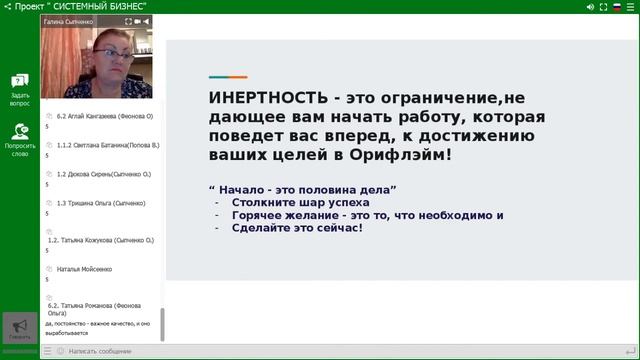Click the chat name 1.1.2 Светлана Батанина
Screen dimensions: 640x360
[x=108, y=145]
